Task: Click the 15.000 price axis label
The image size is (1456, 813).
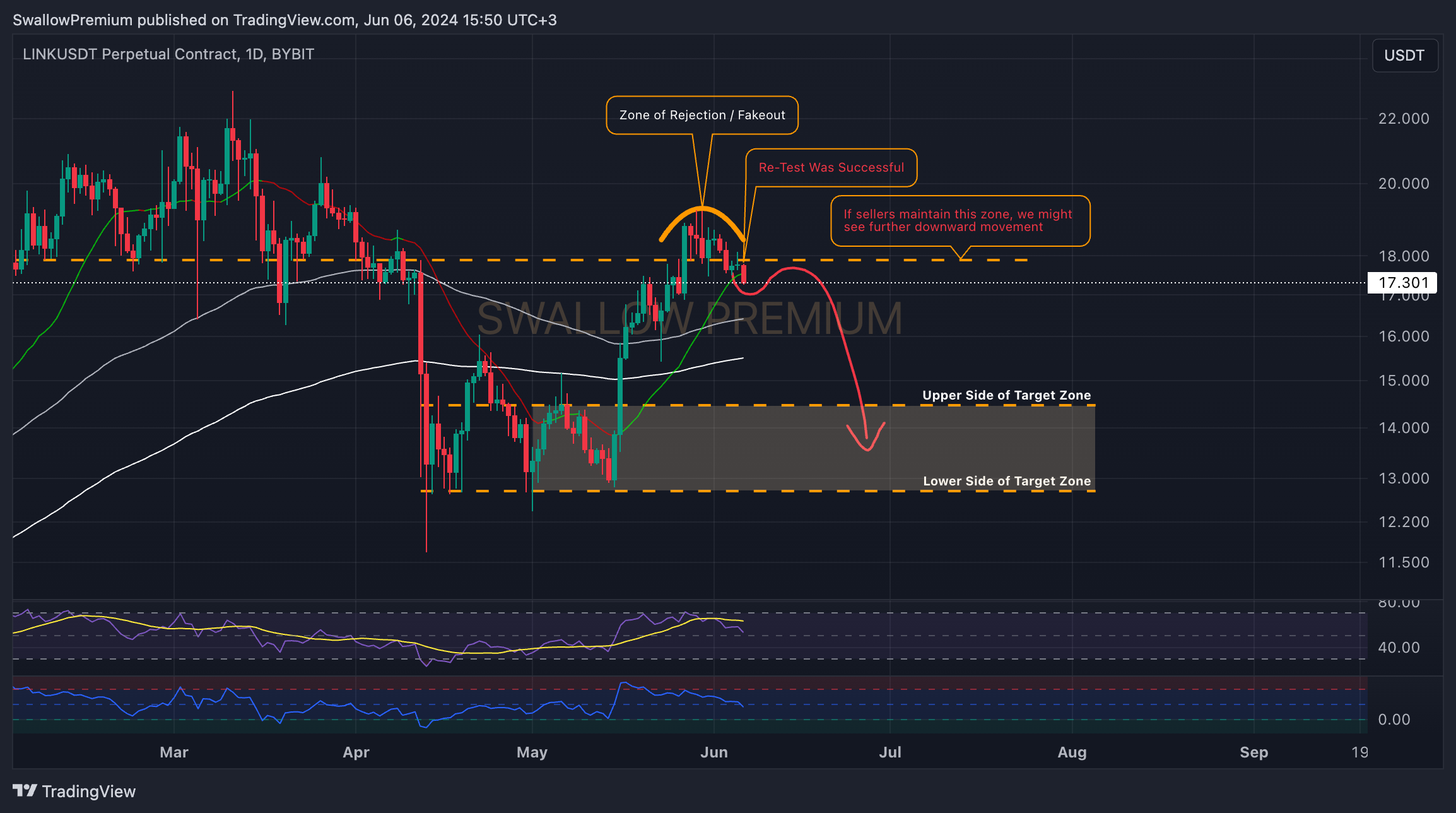Action: 1404,381
